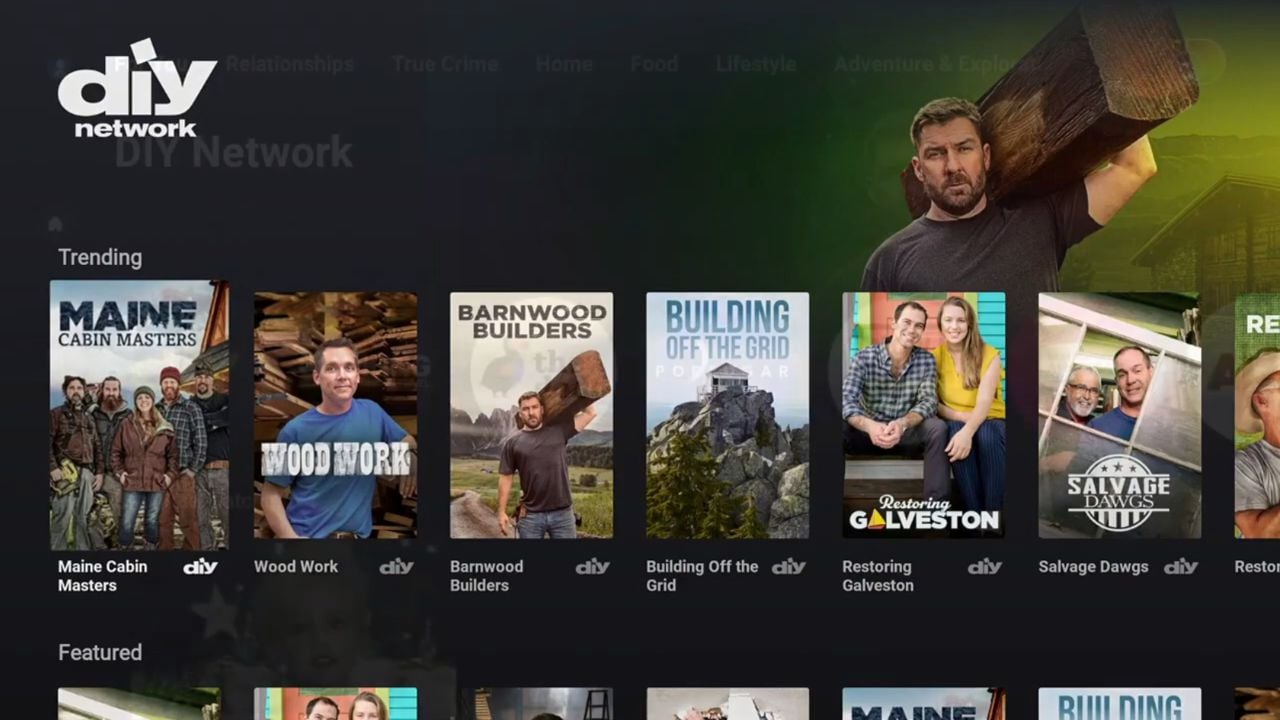Click the diy badge beside Restoring Galveston title
1280x720 pixels.
coord(984,567)
